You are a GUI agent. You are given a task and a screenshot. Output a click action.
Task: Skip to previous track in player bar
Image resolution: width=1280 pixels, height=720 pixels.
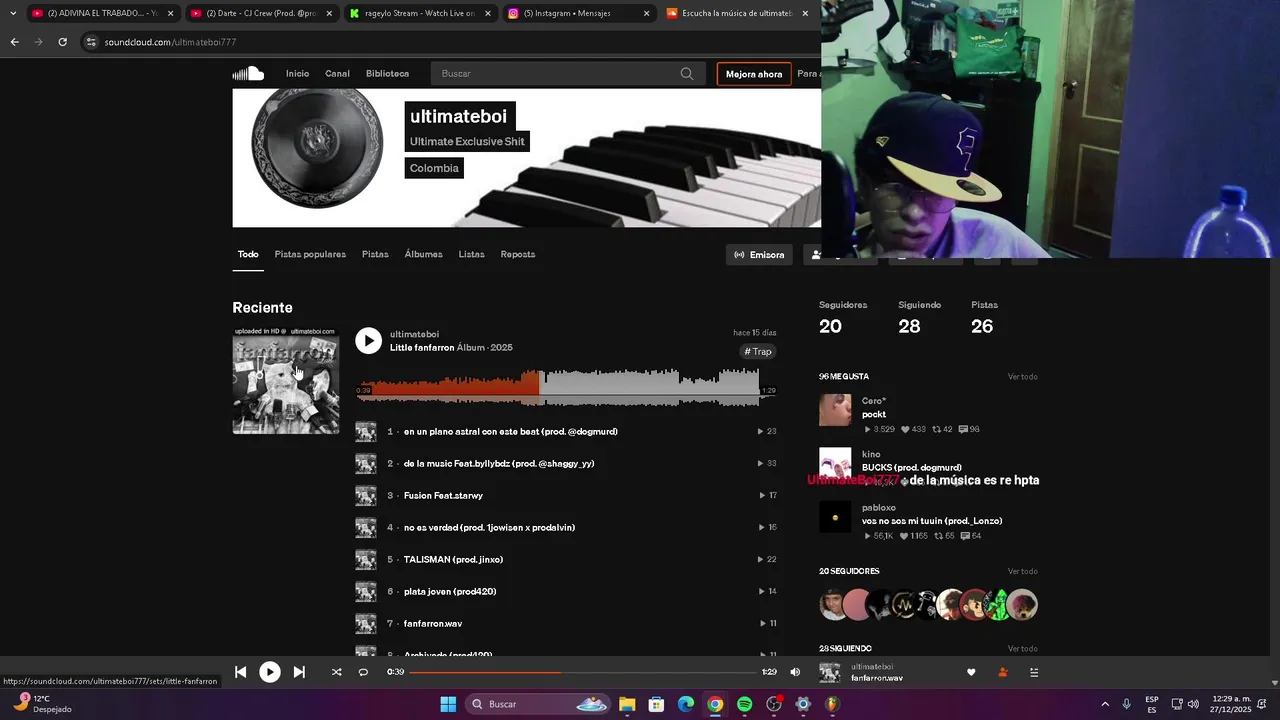(241, 672)
